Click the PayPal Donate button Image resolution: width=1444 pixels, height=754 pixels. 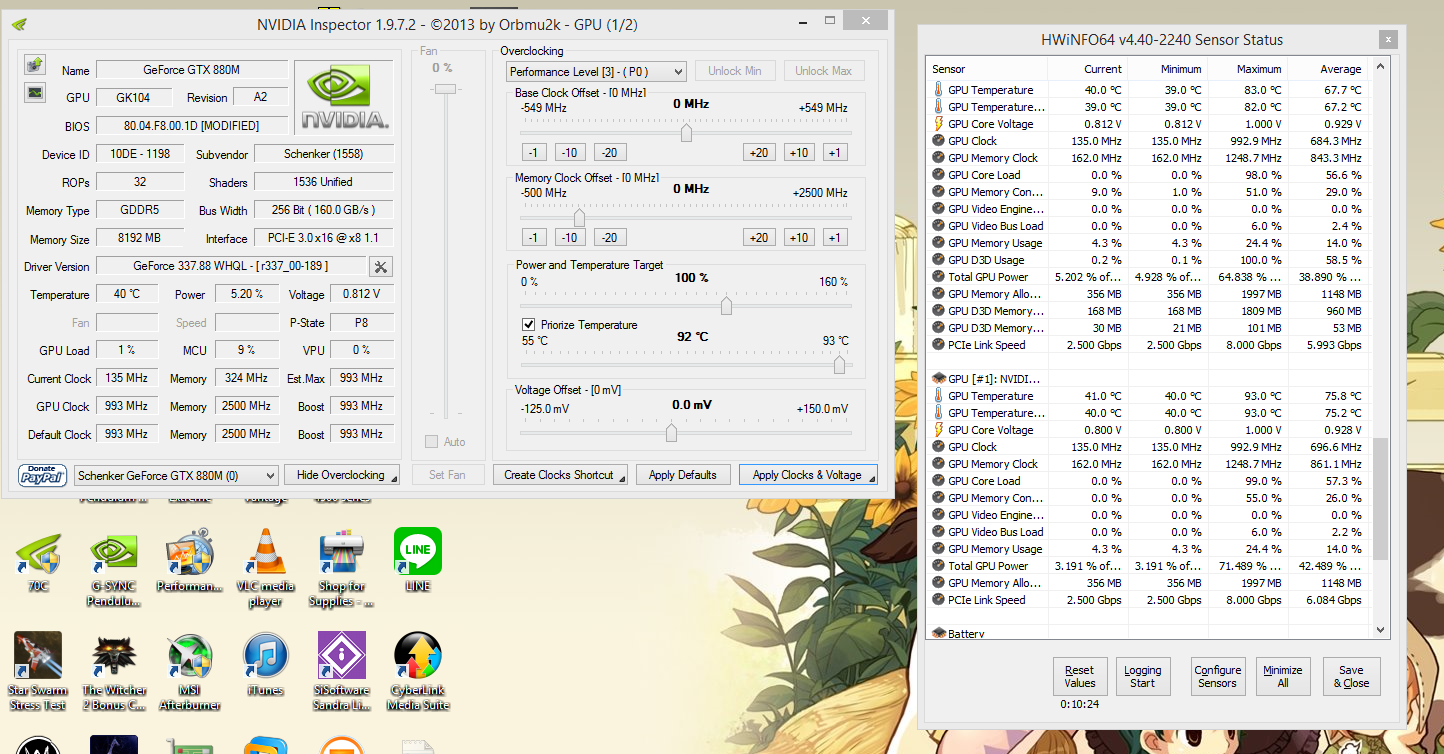[x=42, y=475]
